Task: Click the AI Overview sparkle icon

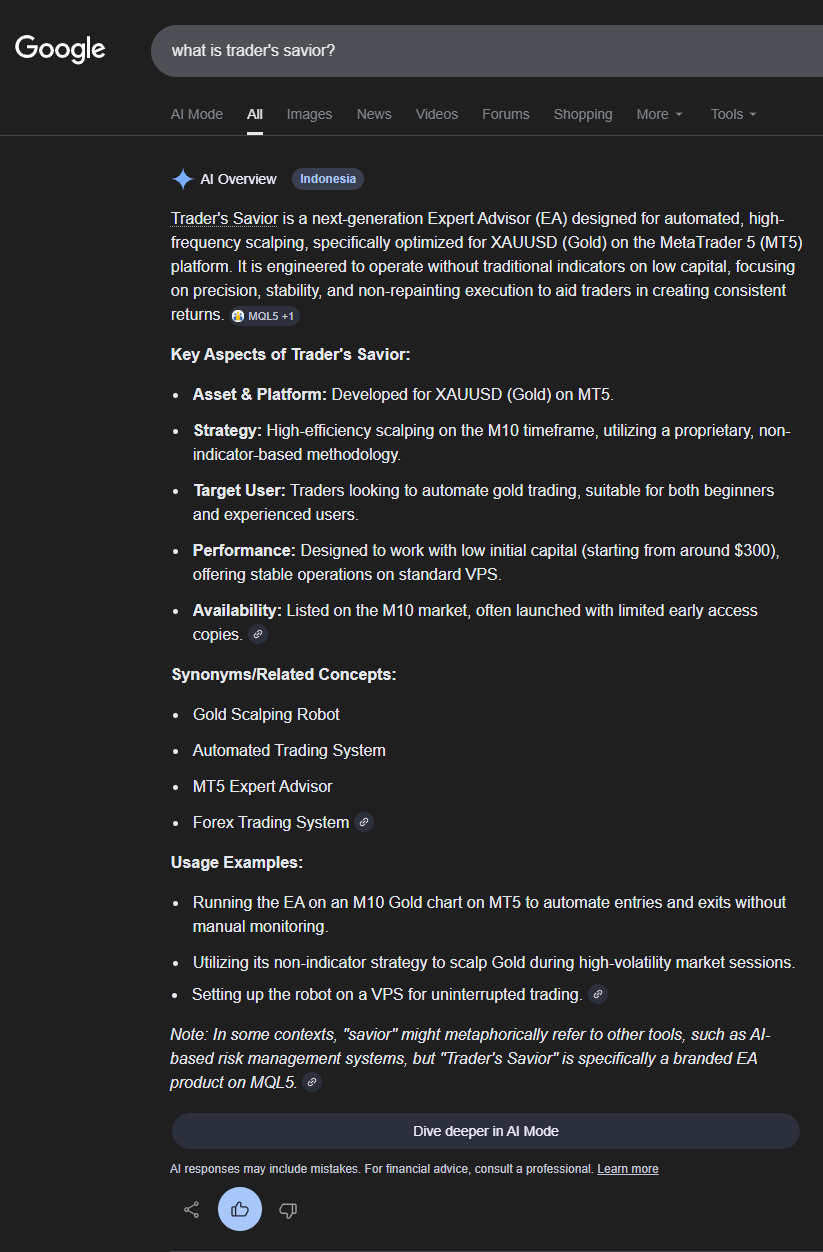Action: pos(183,179)
